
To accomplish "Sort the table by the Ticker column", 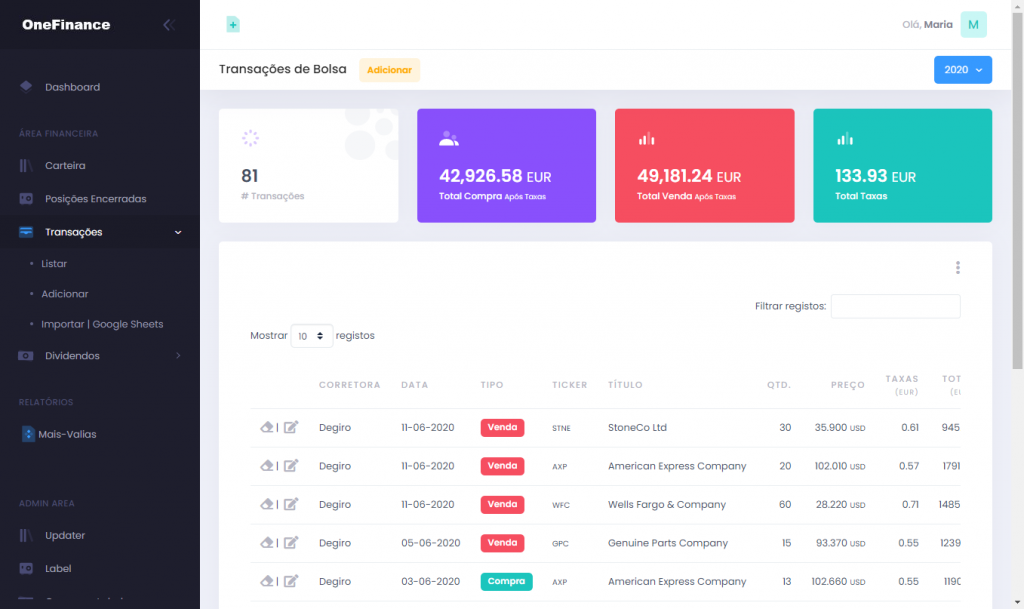I will [569, 385].
